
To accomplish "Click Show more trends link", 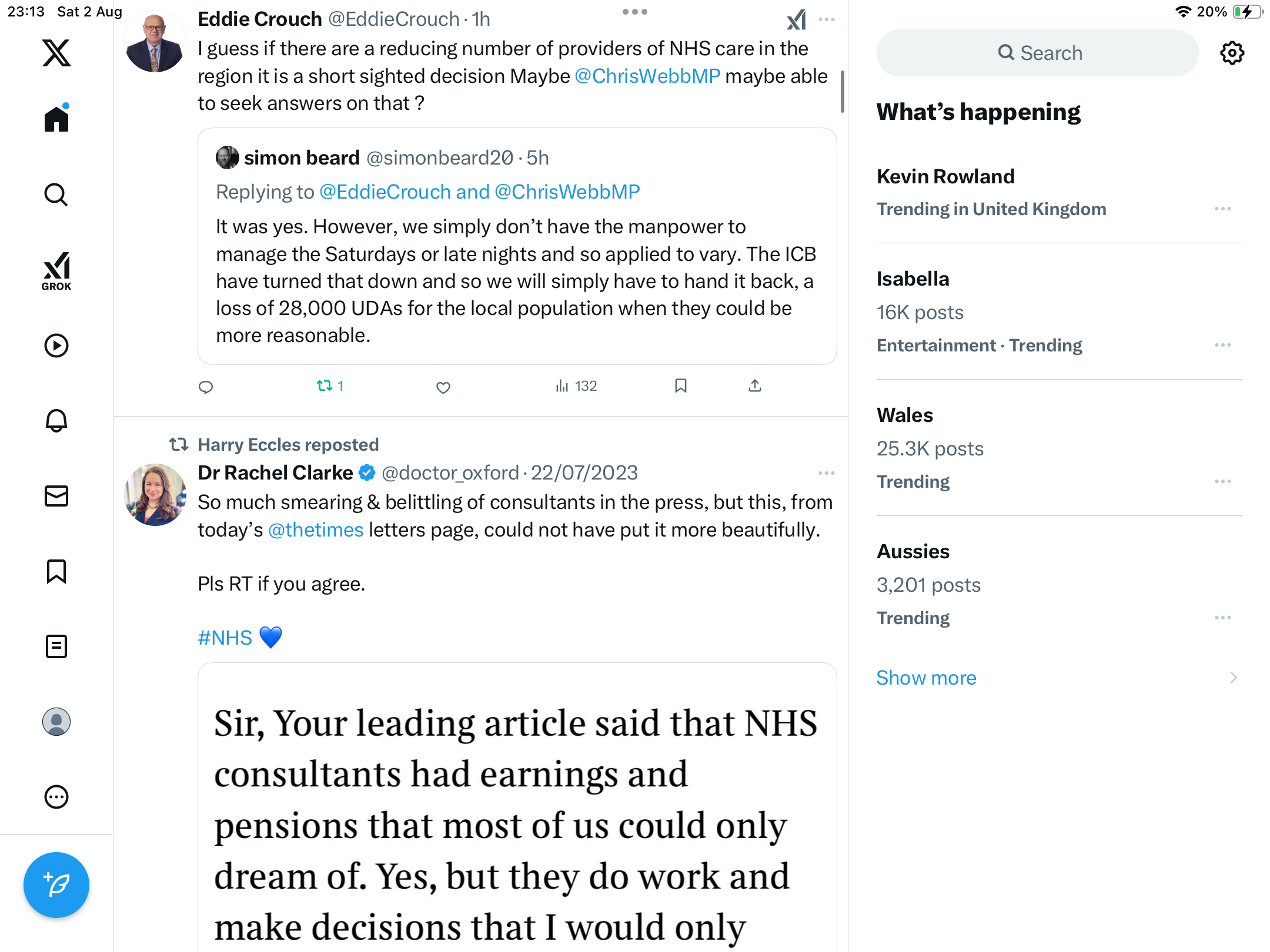I will pyautogui.click(x=926, y=678).
